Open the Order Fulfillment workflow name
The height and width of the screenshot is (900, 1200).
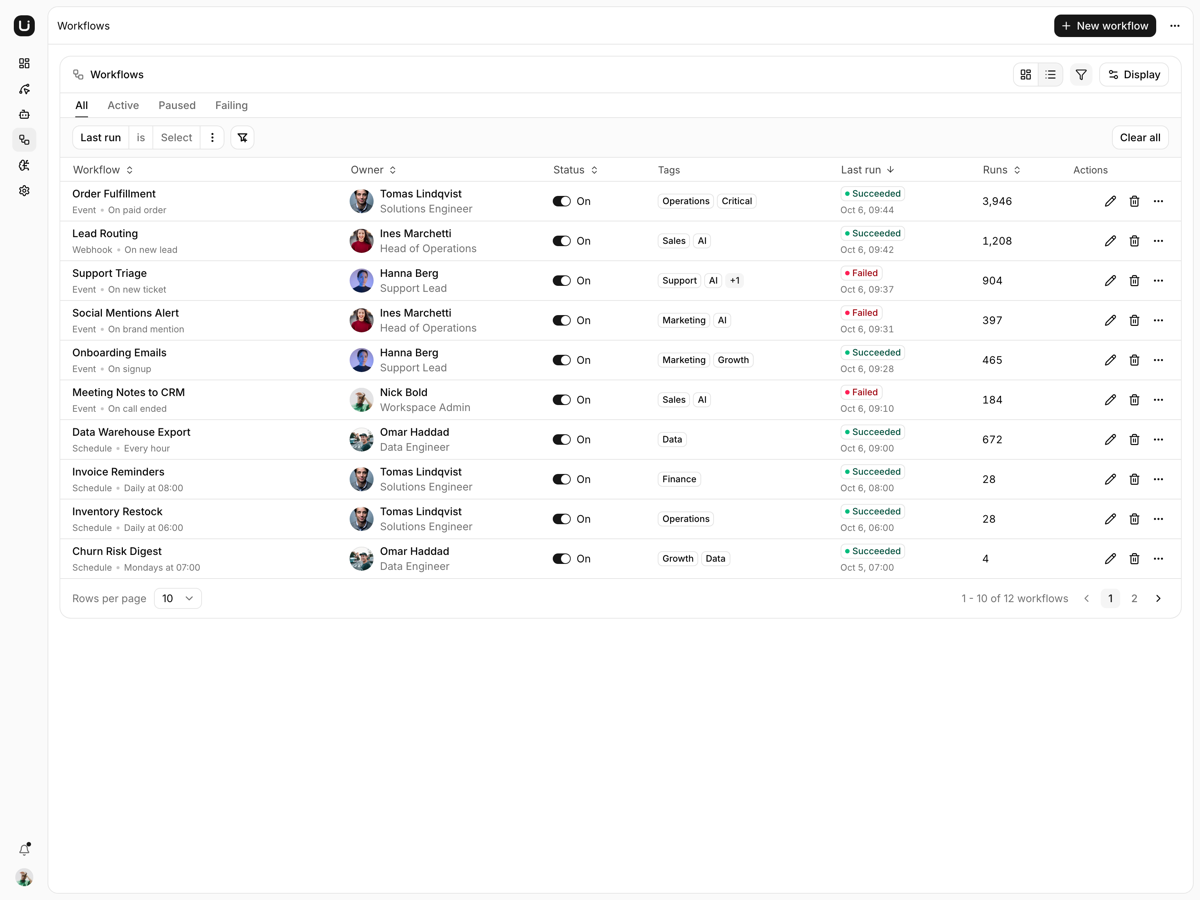pos(114,194)
